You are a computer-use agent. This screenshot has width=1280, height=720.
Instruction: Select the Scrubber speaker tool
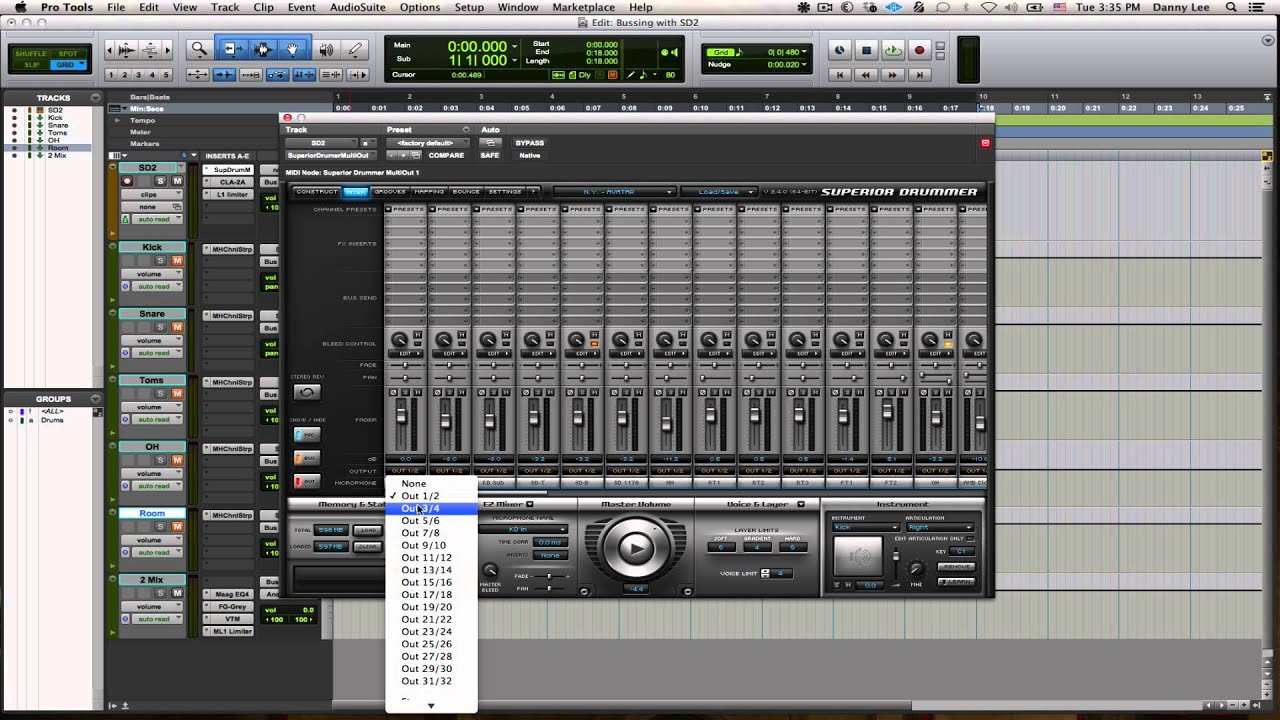[326, 49]
